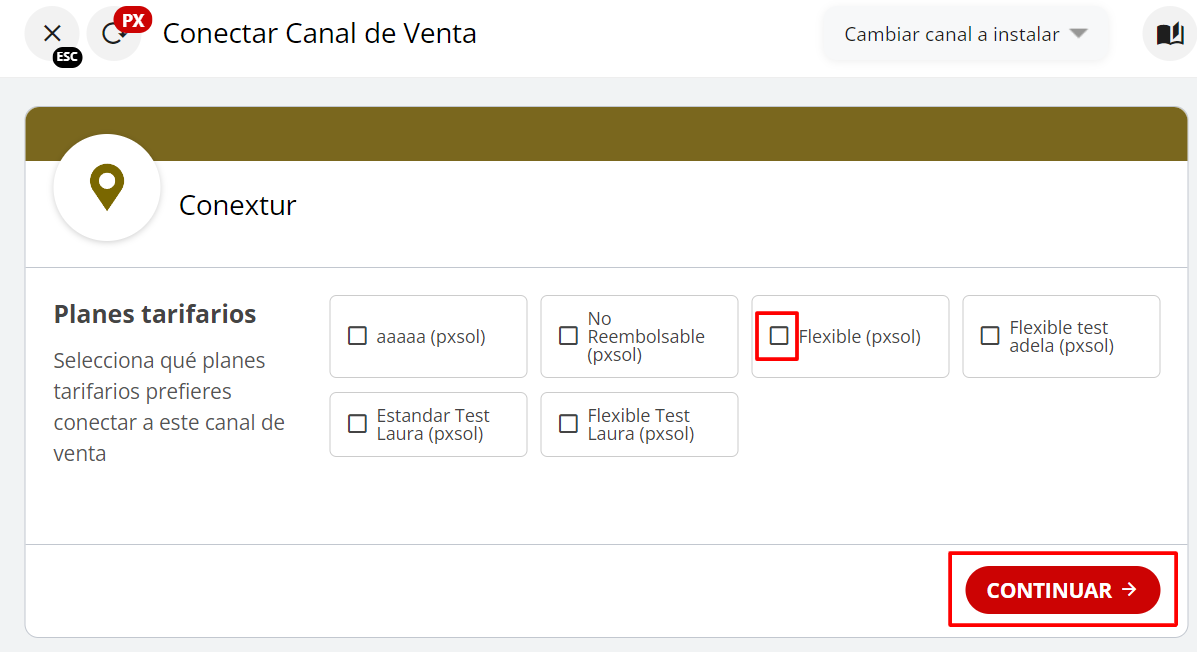Viewport: 1197px width, 652px height.
Task: Check the aaaaa (pxsol) rate plan
Action: pos(357,336)
